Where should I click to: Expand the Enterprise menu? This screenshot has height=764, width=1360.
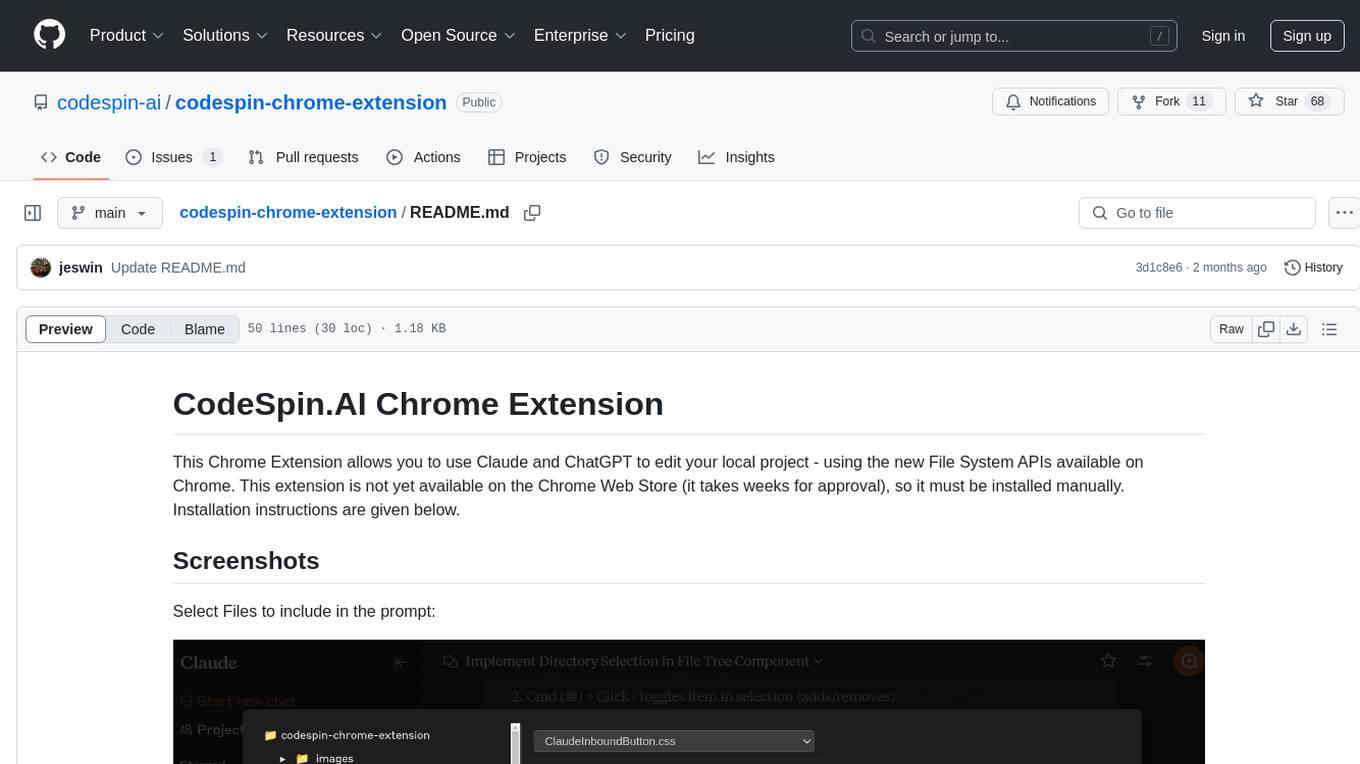tap(580, 35)
